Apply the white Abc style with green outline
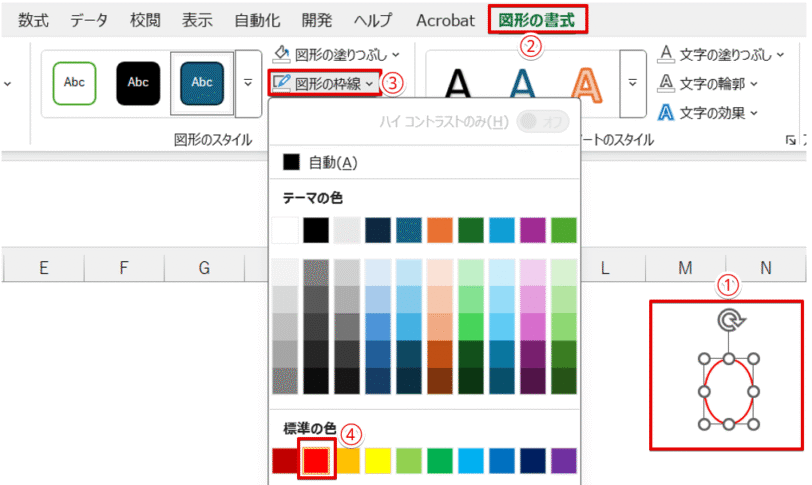The height and width of the screenshot is (485, 812). point(74,83)
